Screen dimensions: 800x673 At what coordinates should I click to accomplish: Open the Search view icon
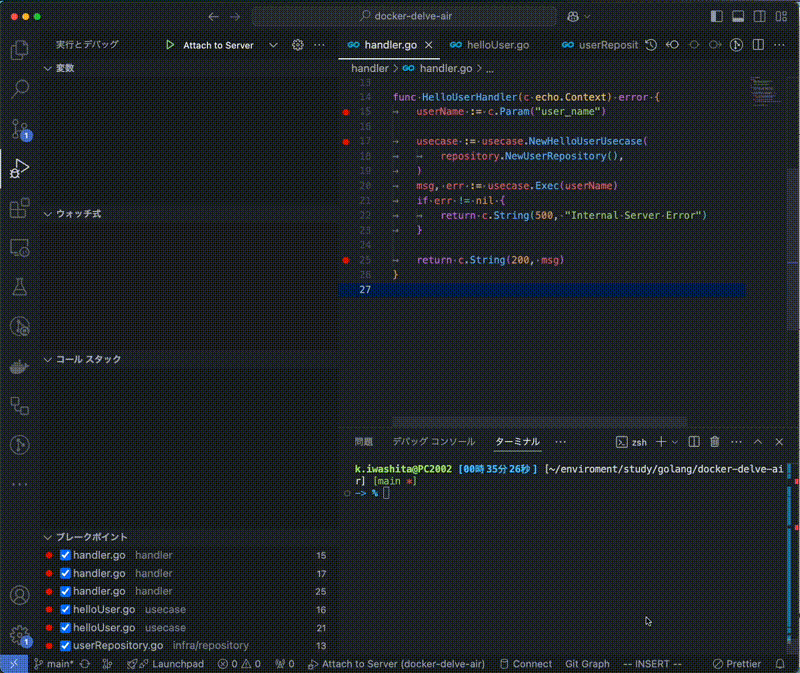pyautogui.click(x=20, y=89)
